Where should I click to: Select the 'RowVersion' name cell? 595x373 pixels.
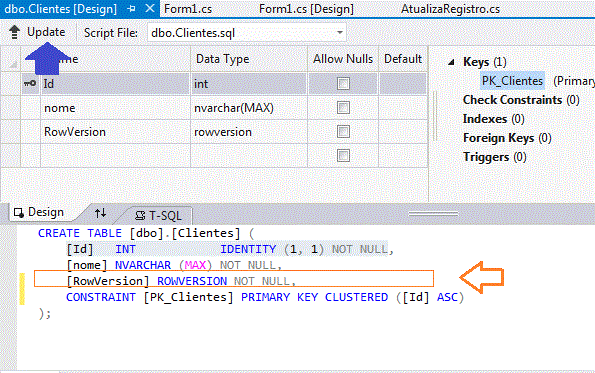click(x=115, y=132)
